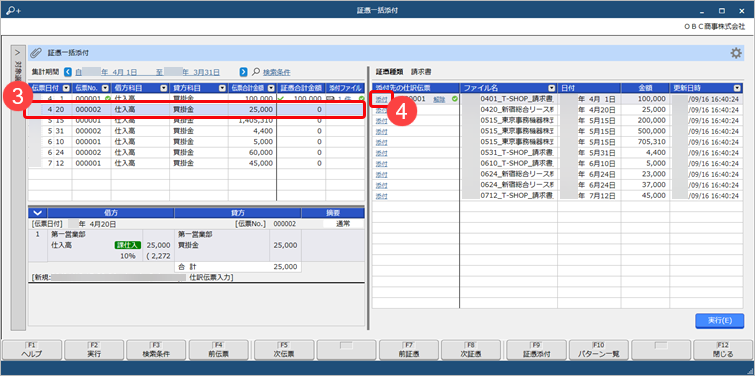Open the 伝票No. column filter dropdown
755x376 pixels.
(105, 88)
